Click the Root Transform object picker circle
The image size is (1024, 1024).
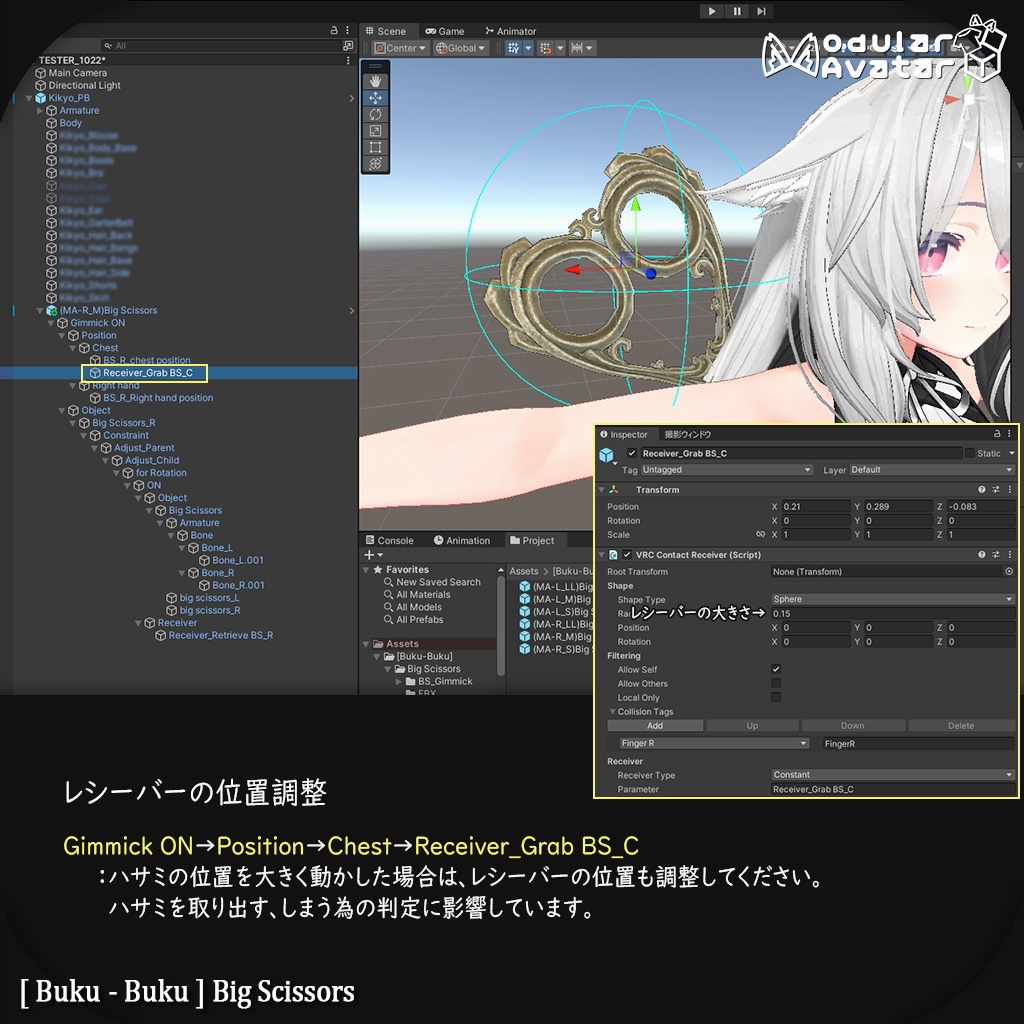click(1009, 571)
